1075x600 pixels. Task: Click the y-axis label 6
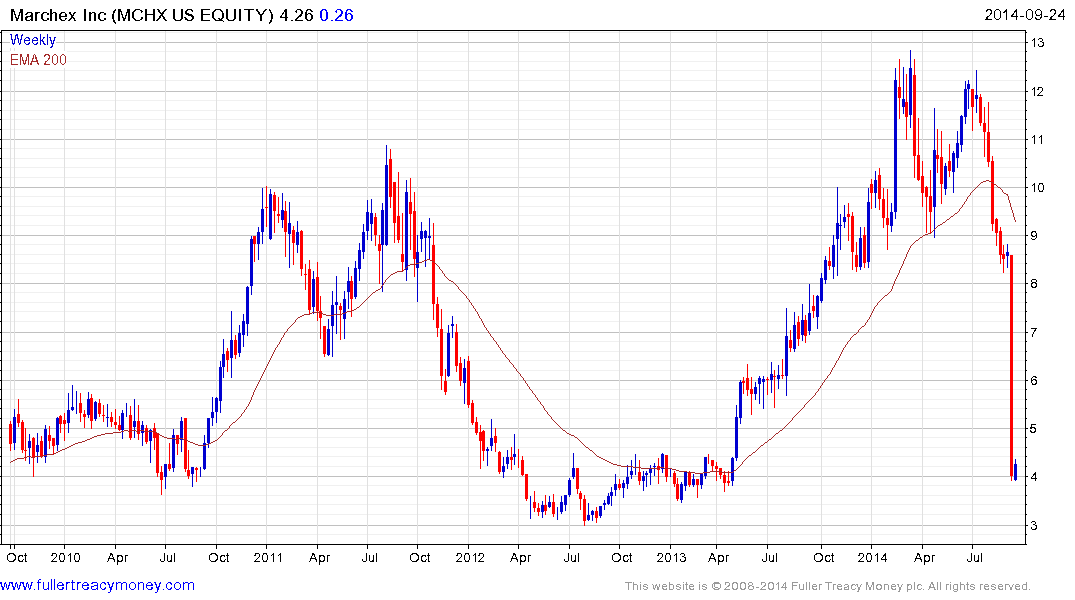click(1034, 381)
